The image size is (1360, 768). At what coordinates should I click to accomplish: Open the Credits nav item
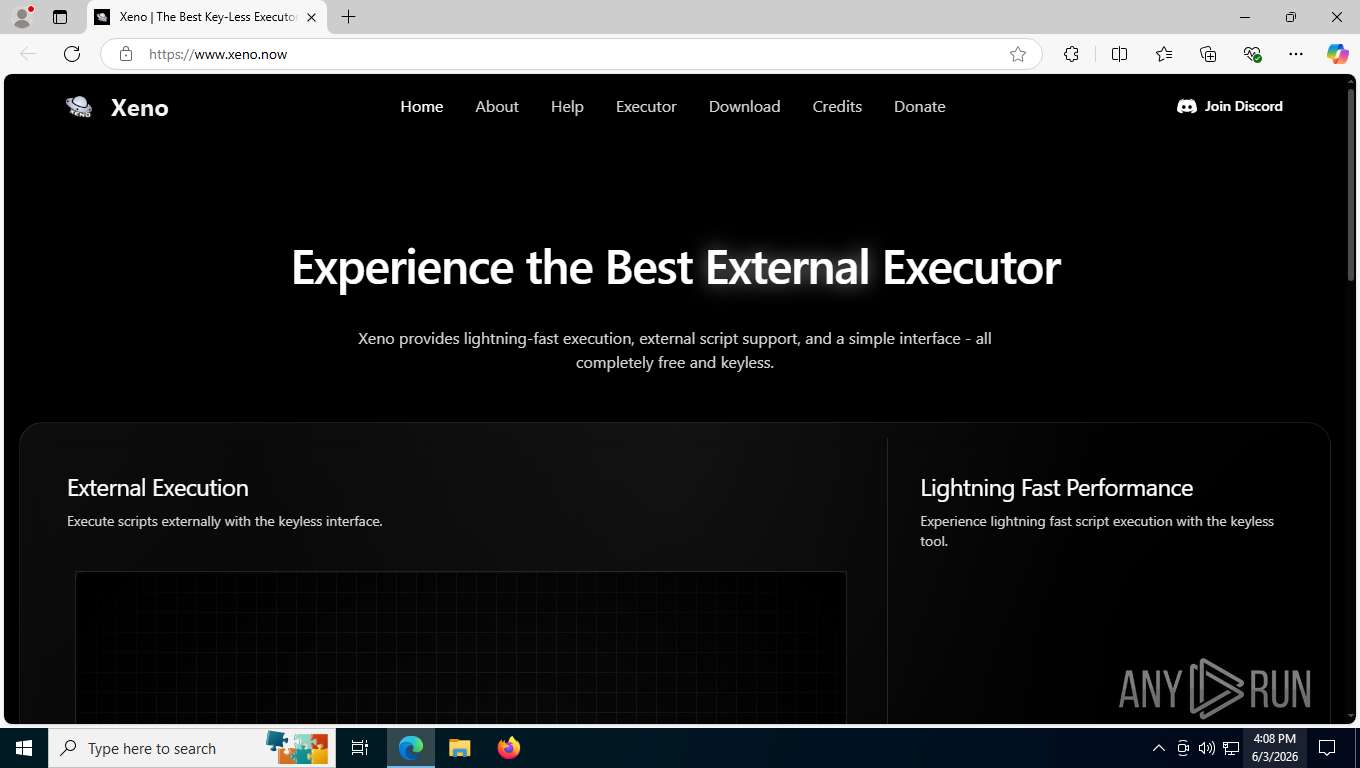837,106
